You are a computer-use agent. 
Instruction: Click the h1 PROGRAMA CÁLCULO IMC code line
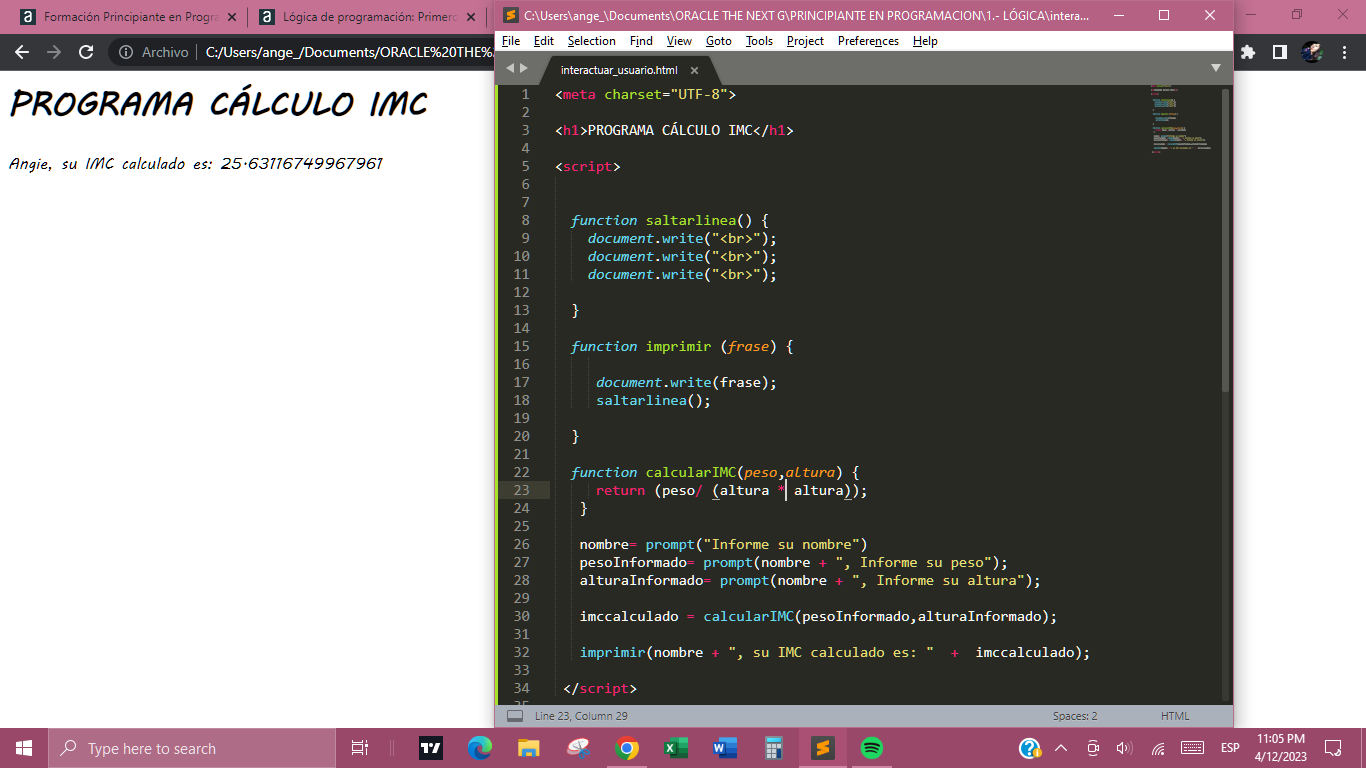click(675, 130)
